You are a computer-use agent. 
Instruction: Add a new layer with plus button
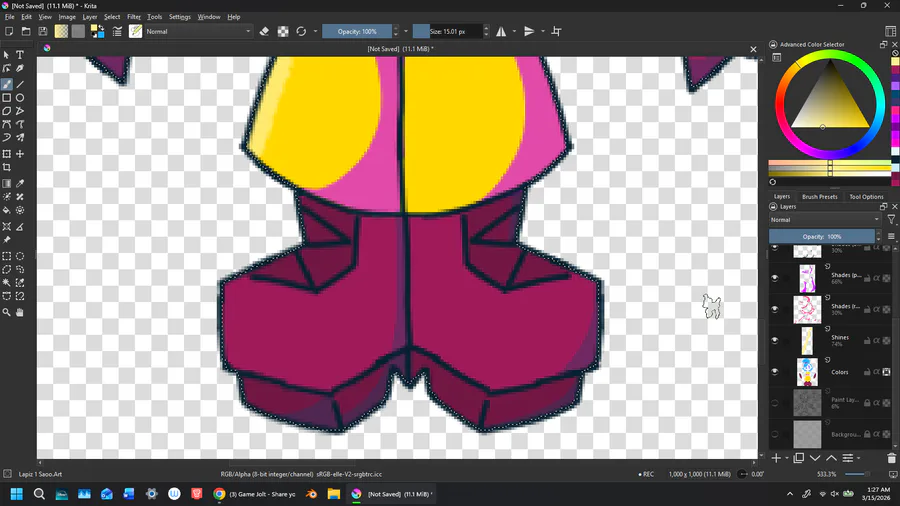click(776, 458)
